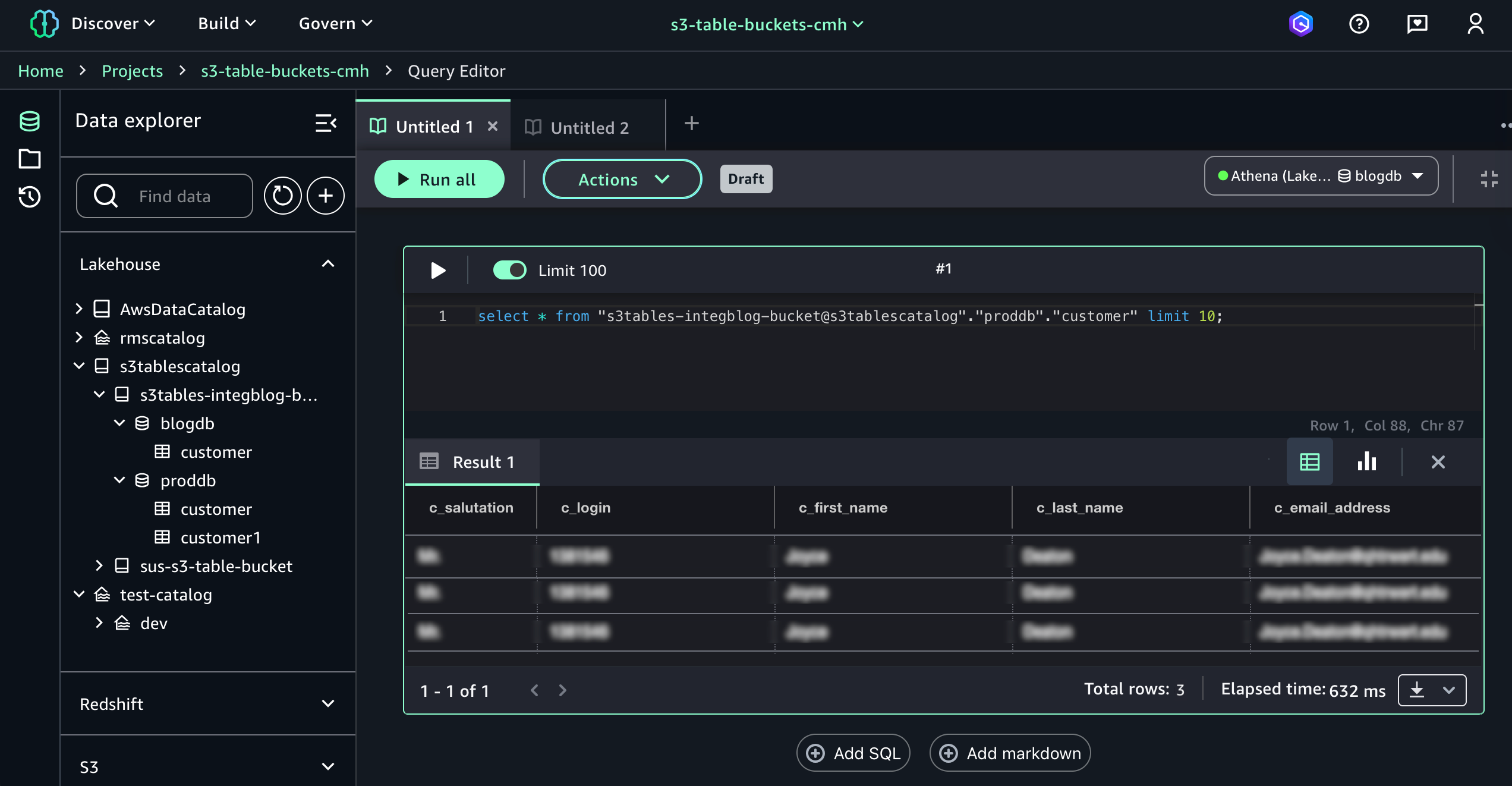Open the folder browser sidebar icon
Viewport: 1512px width, 786px height.
(x=29, y=159)
